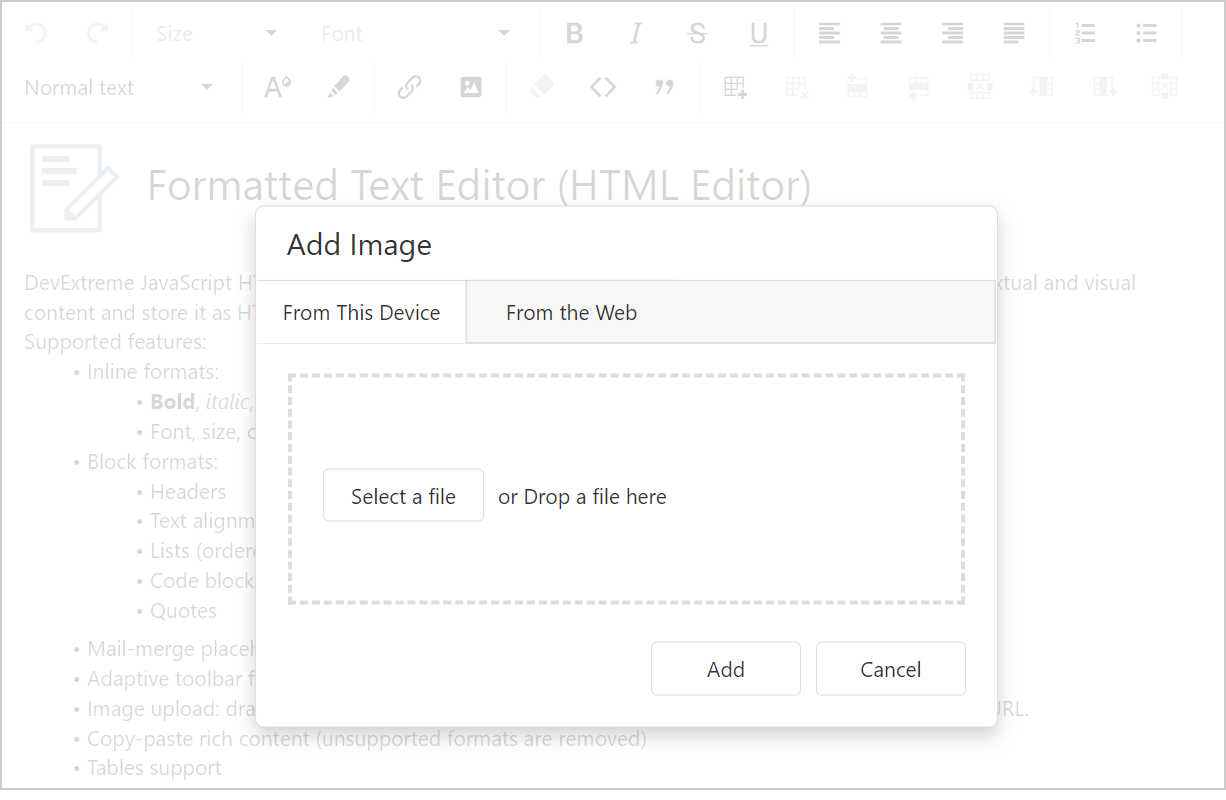Open the Normal text heading dropdown
Image resolution: width=1226 pixels, height=800 pixels.
click(x=119, y=88)
